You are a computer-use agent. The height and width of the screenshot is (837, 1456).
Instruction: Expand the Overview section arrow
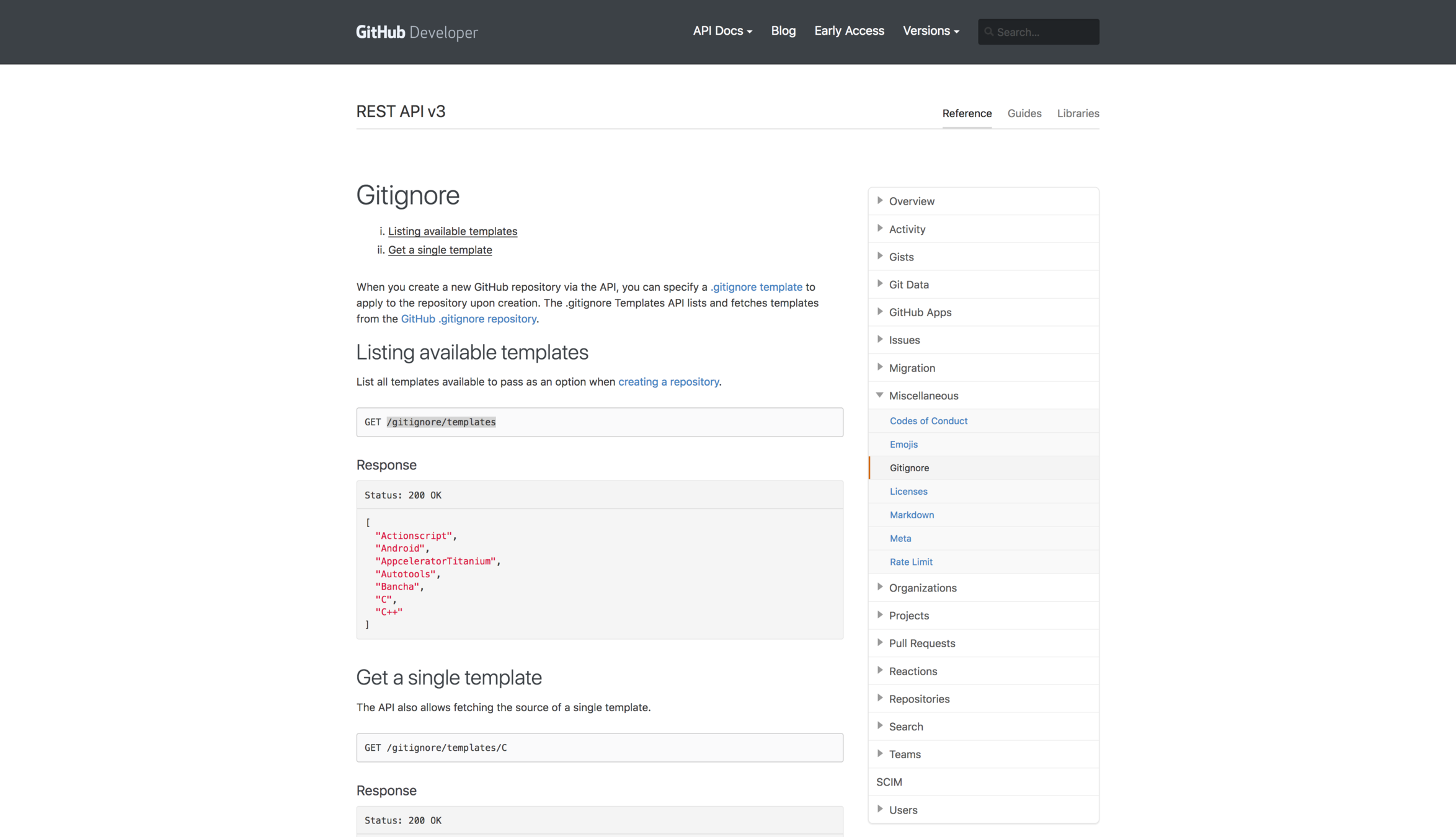click(x=880, y=200)
